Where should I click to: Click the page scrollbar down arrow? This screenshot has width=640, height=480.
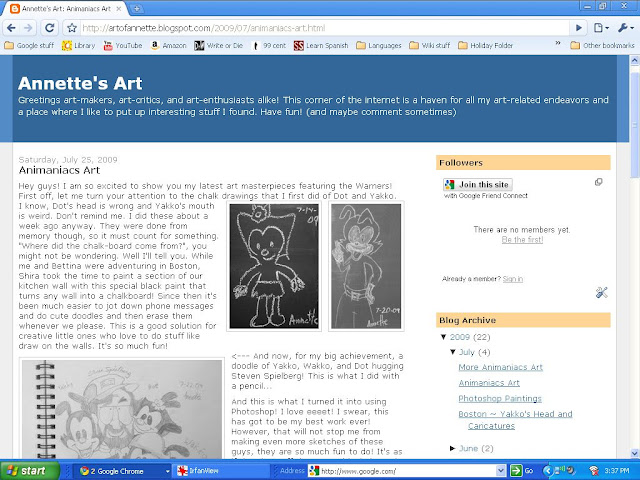(x=635, y=453)
